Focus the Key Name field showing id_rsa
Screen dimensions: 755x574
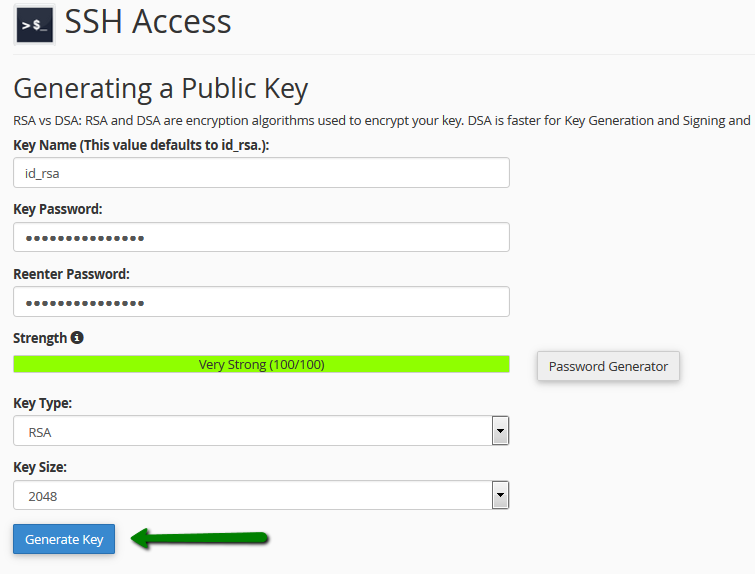tap(261, 172)
